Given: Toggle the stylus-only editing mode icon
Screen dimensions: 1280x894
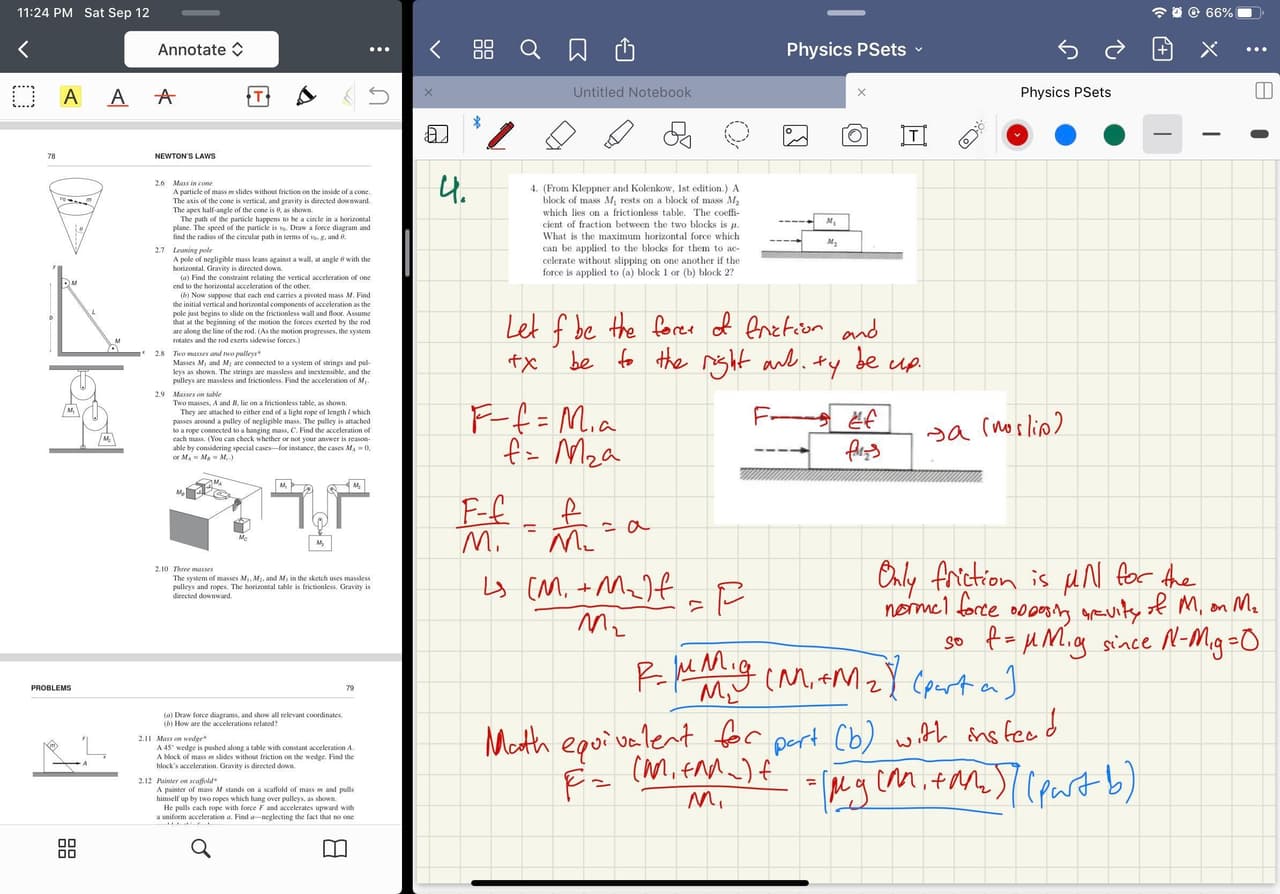Looking at the screenshot, I should tap(1209, 49).
